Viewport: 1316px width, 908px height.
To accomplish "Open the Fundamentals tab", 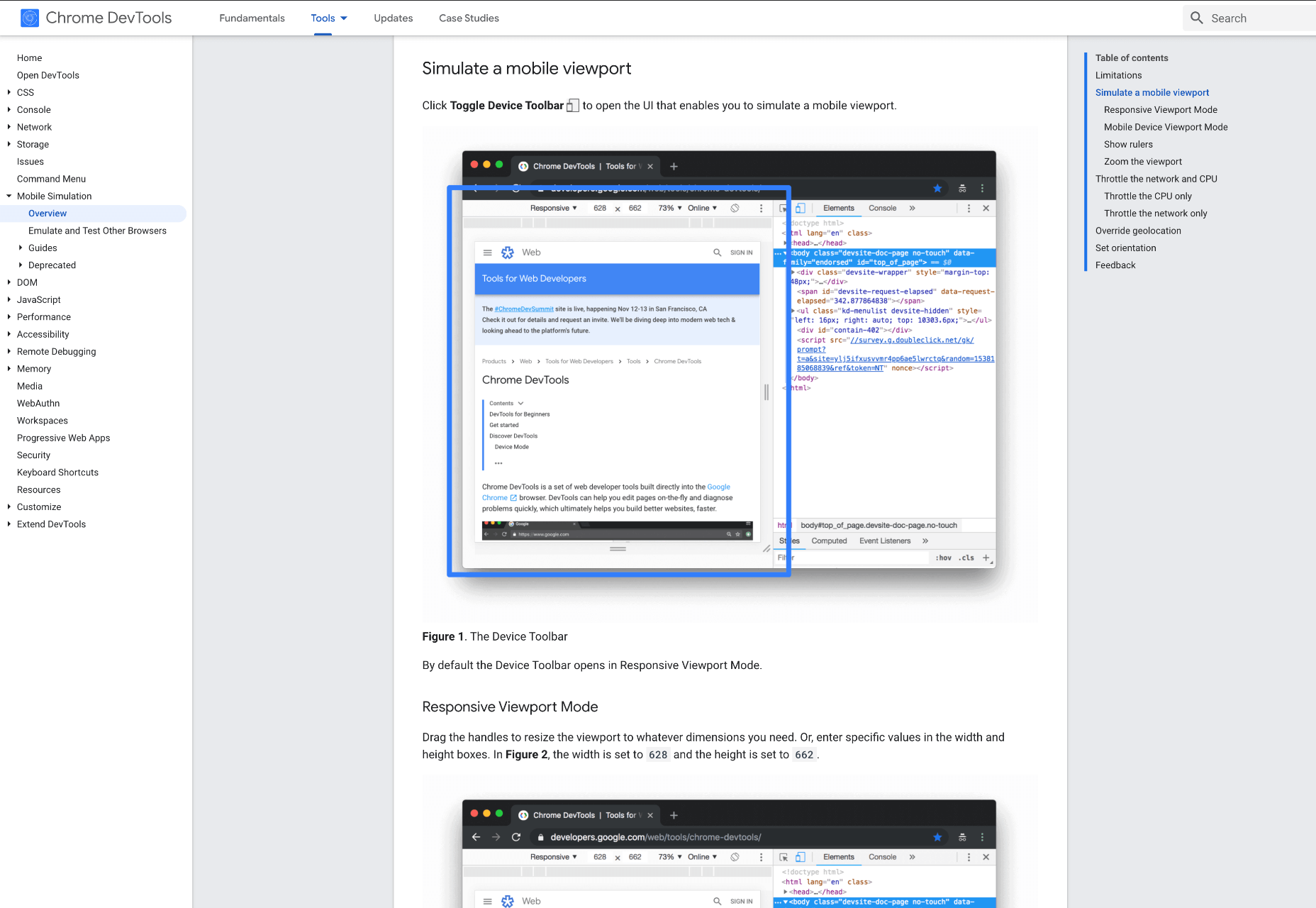I will tap(252, 18).
